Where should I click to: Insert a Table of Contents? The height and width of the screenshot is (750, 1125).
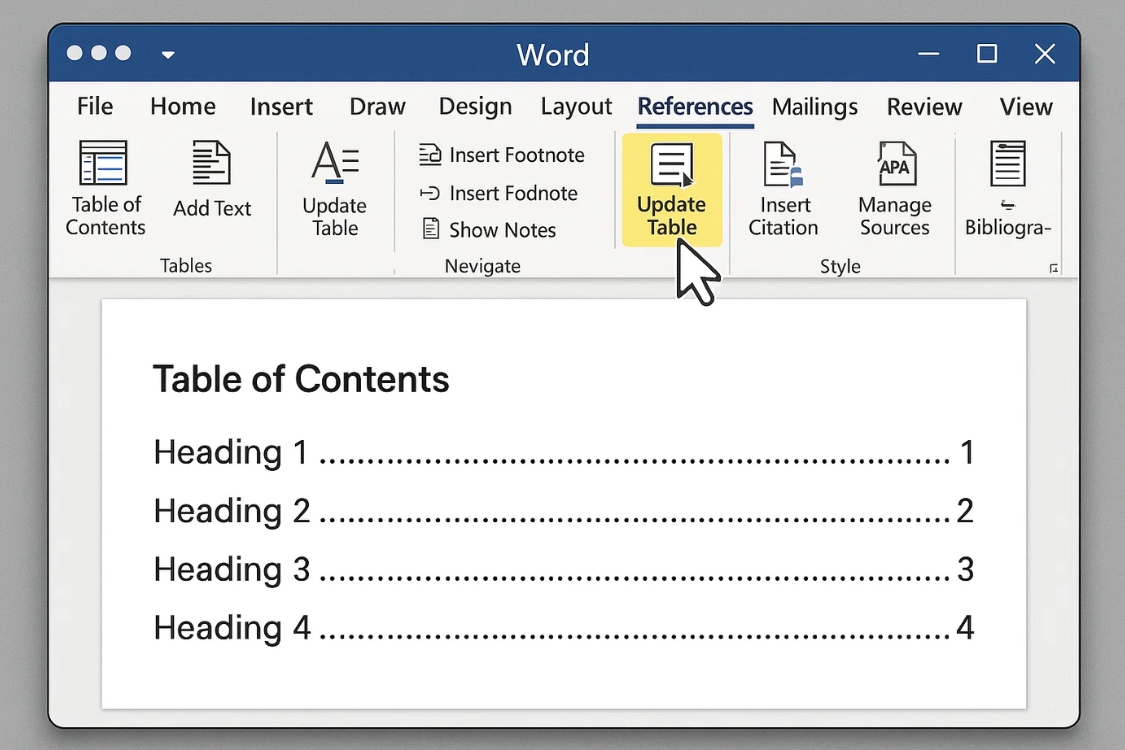(x=104, y=190)
